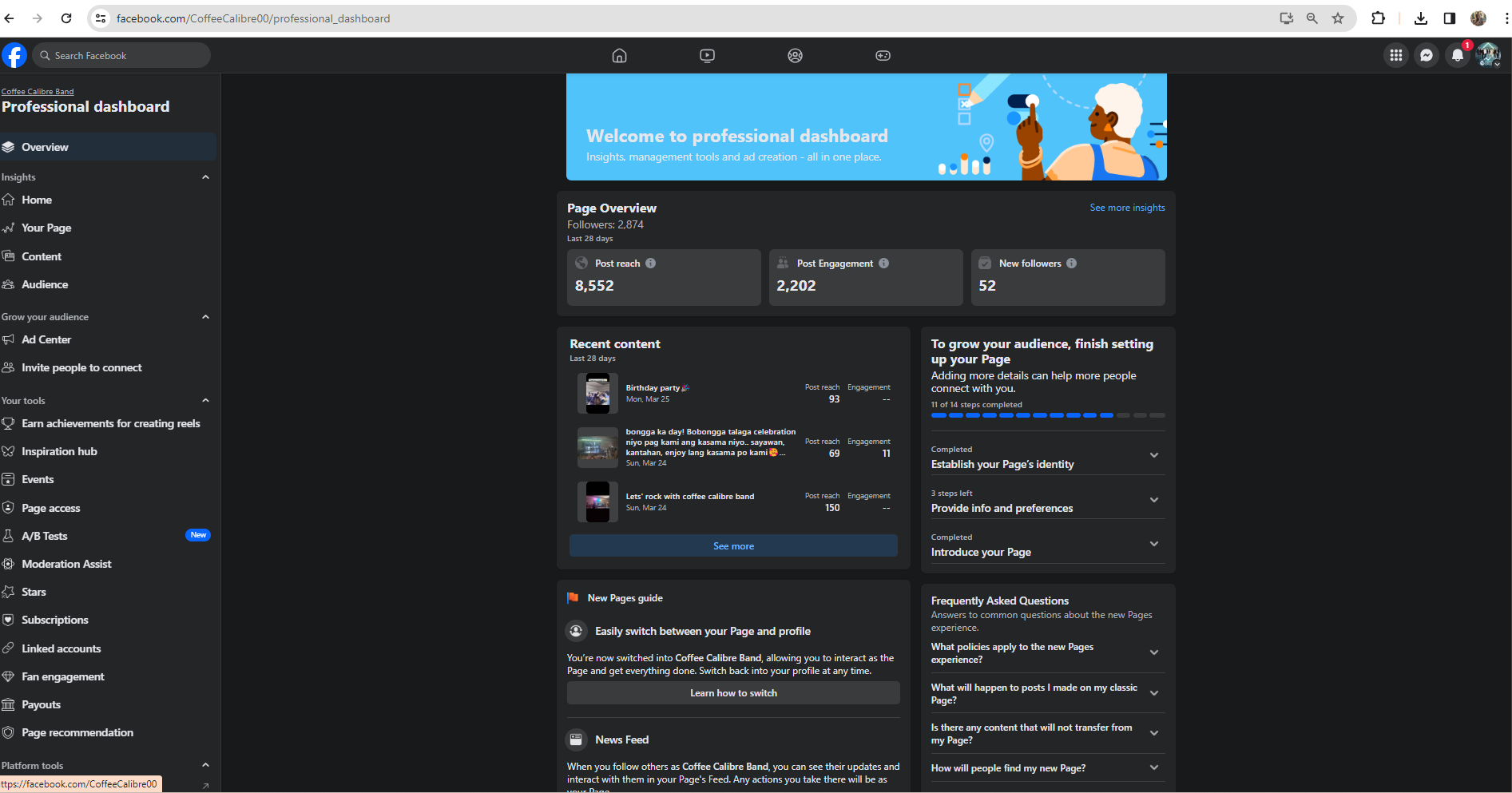The image size is (1512, 793).
Task: Click the Post Engagement info icon
Action: tap(884, 264)
